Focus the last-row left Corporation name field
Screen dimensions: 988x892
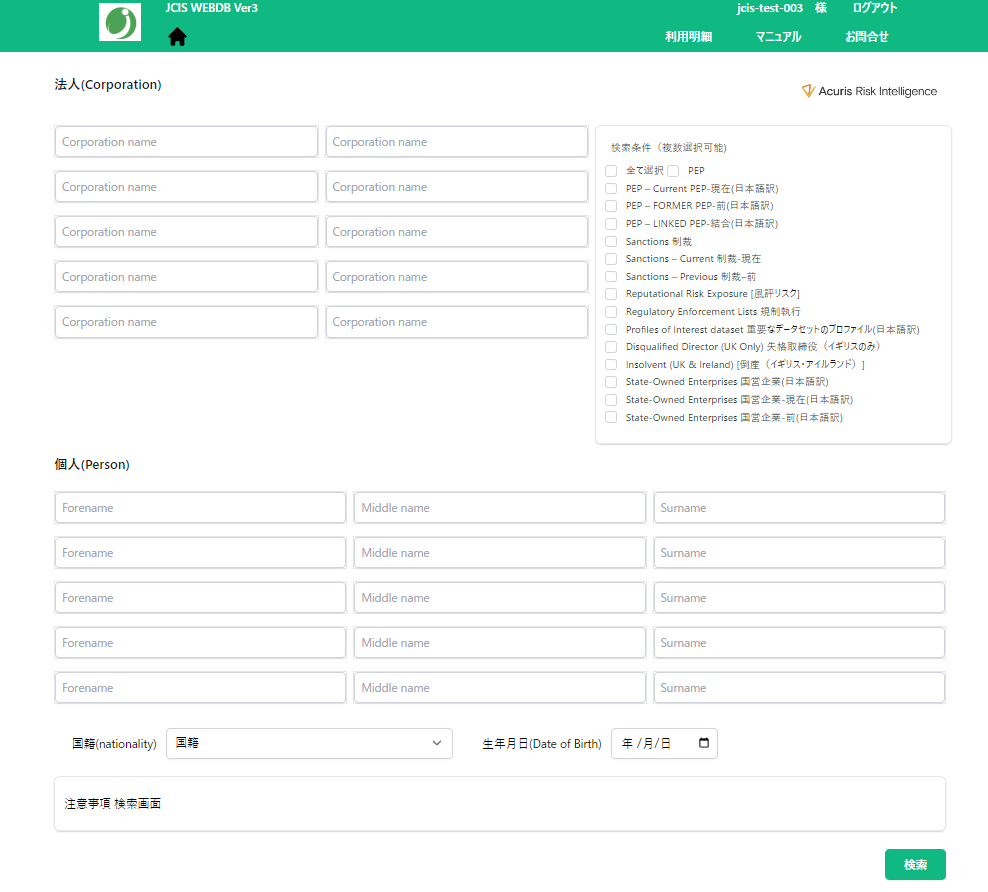click(187, 322)
